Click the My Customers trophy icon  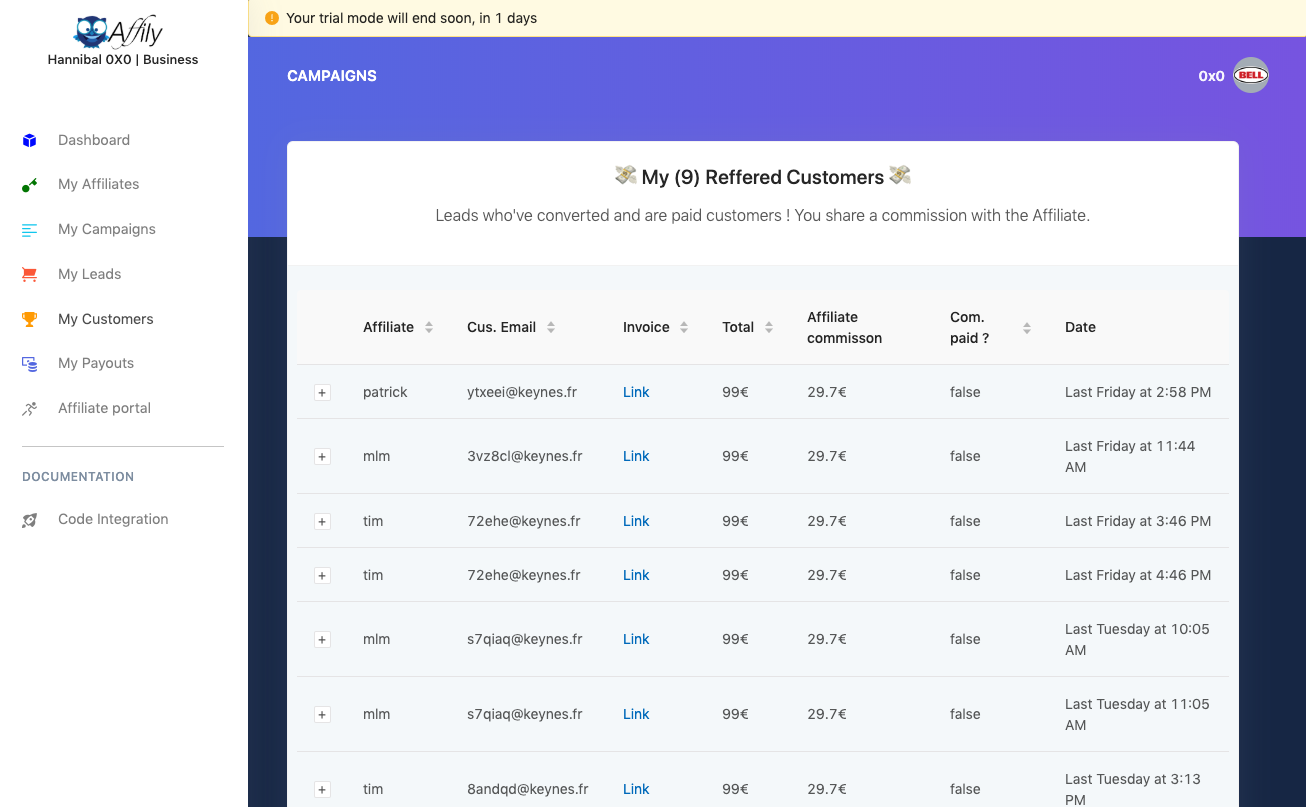point(30,320)
